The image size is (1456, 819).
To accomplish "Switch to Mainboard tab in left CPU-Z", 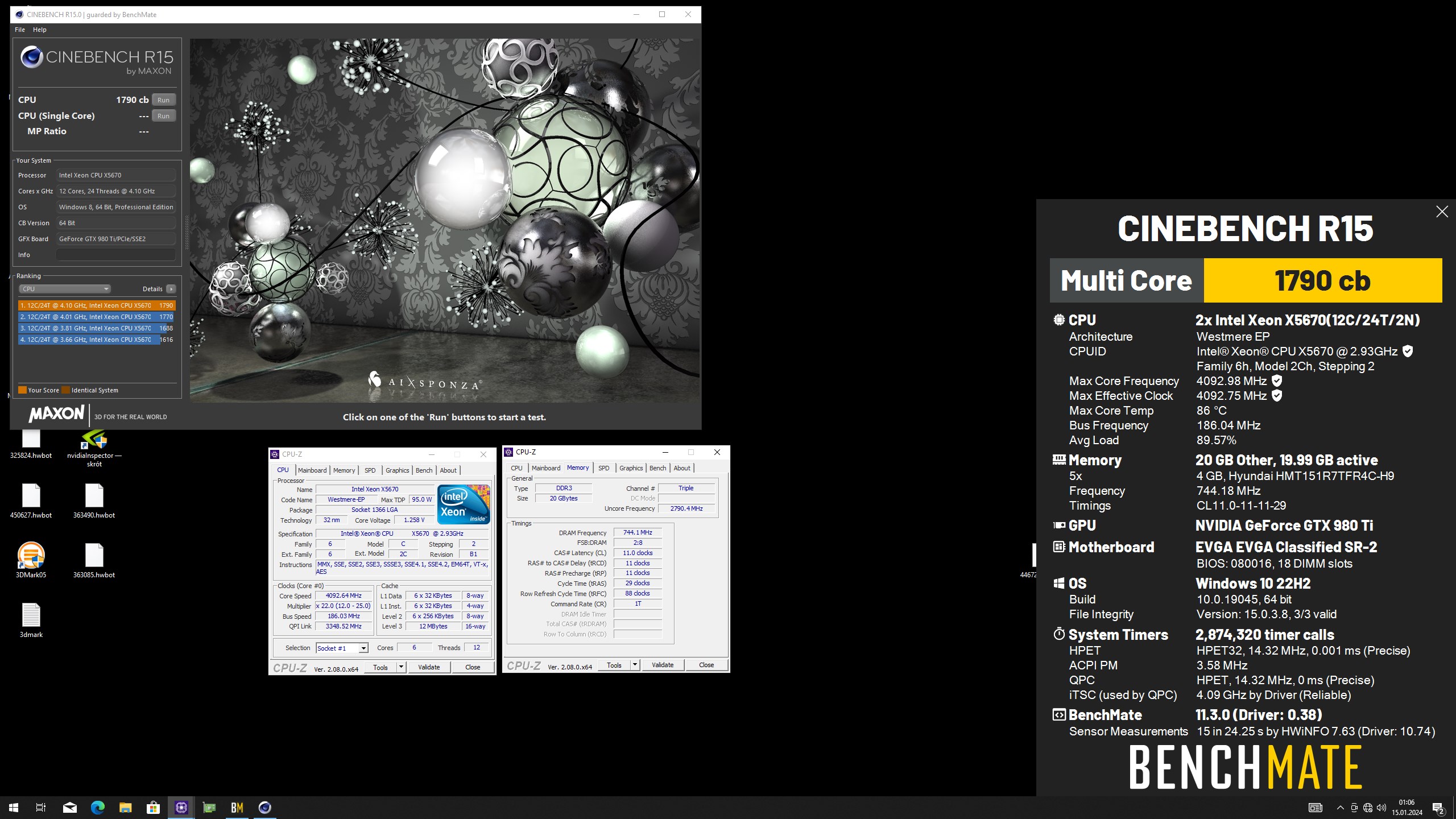I will pyautogui.click(x=312, y=470).
